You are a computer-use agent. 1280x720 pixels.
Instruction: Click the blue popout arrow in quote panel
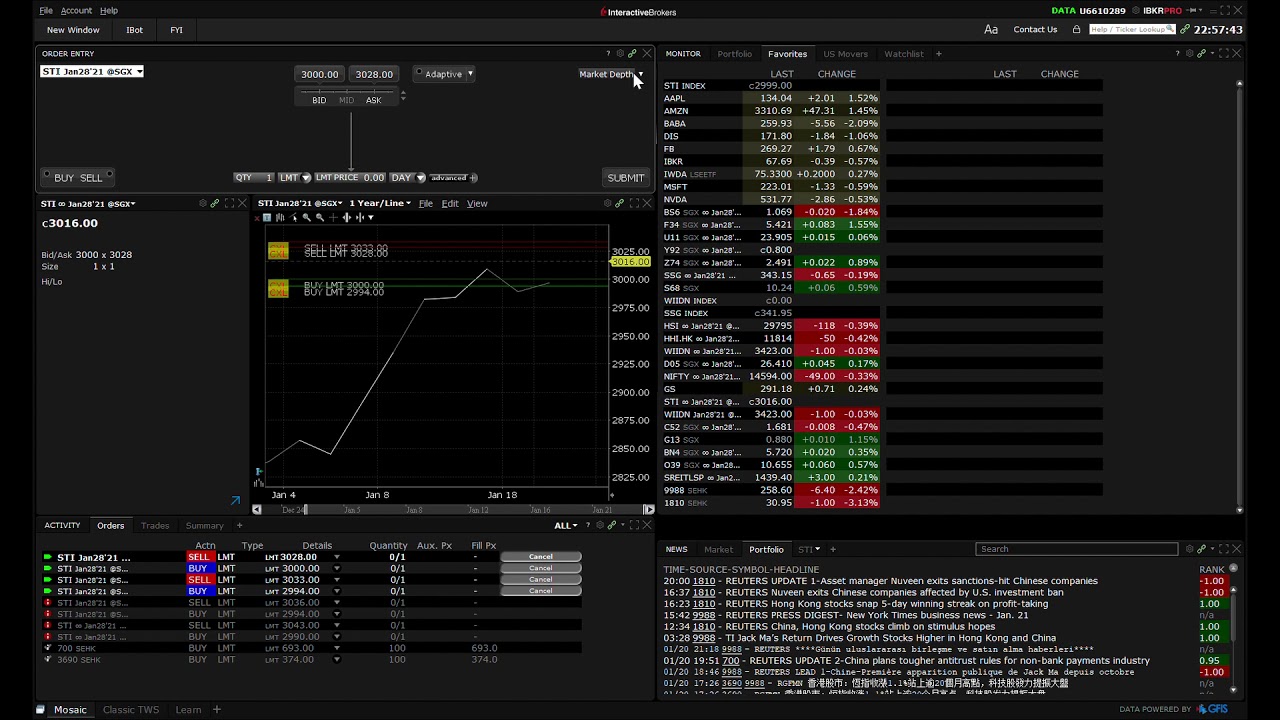click(x=235, y=500)
